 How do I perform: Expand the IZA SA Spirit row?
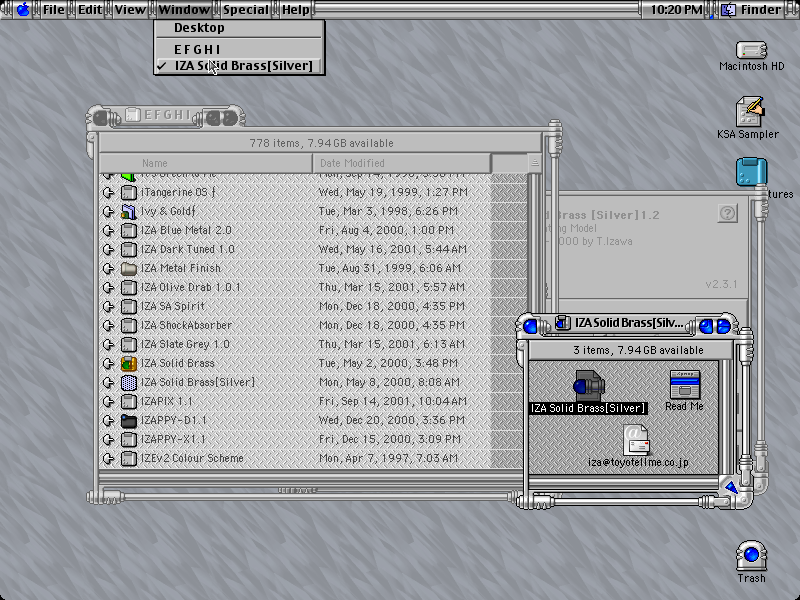coord(108,306)
